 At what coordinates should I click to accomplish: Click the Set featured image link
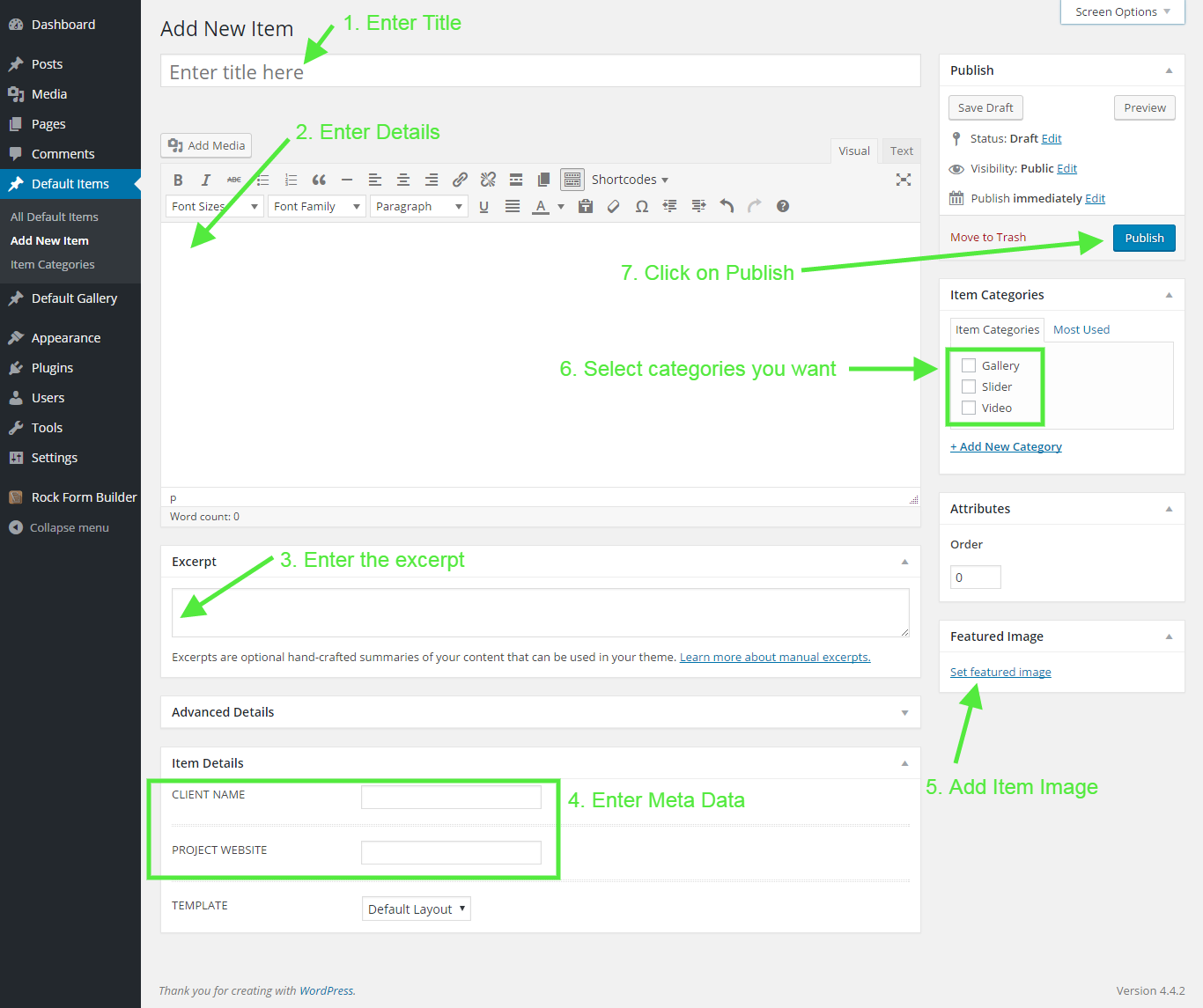click(x=1000, y=672)
